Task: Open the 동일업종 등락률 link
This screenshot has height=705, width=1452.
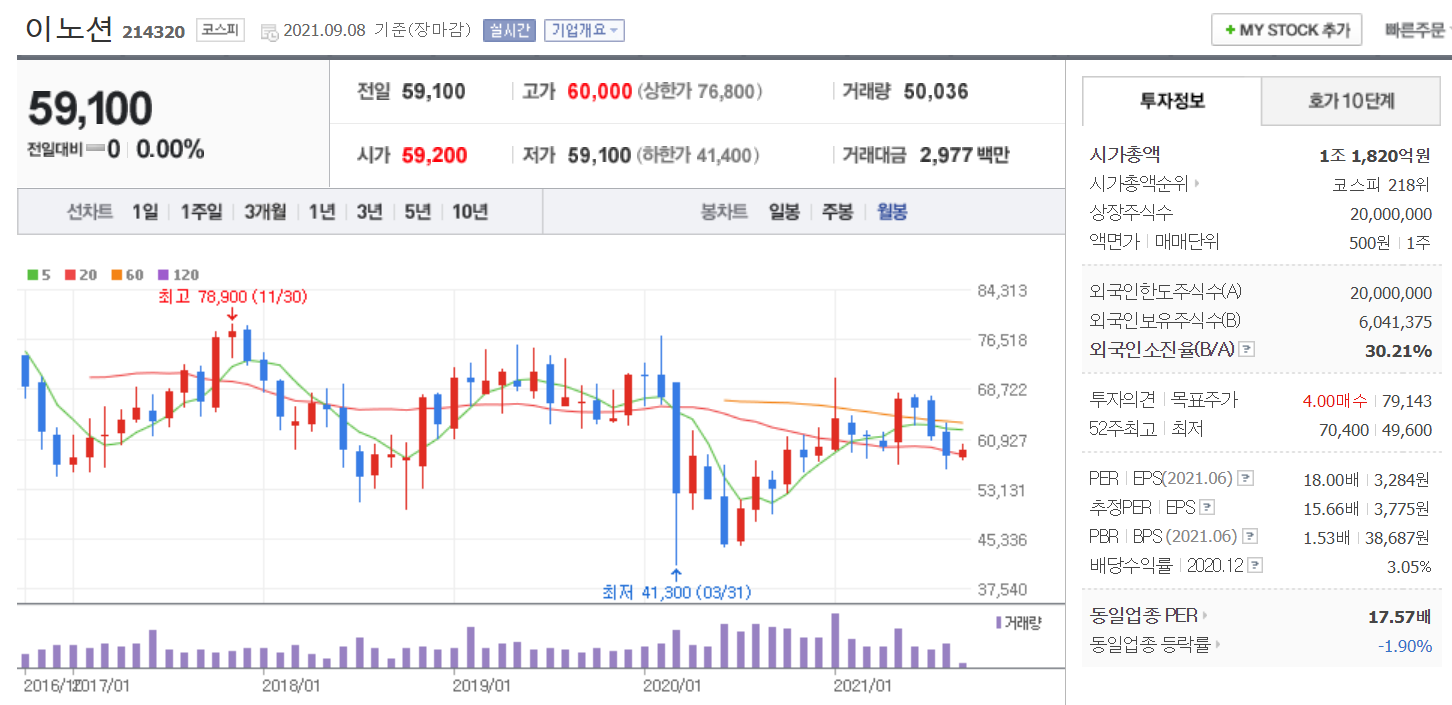Action: coord(1150,645)
